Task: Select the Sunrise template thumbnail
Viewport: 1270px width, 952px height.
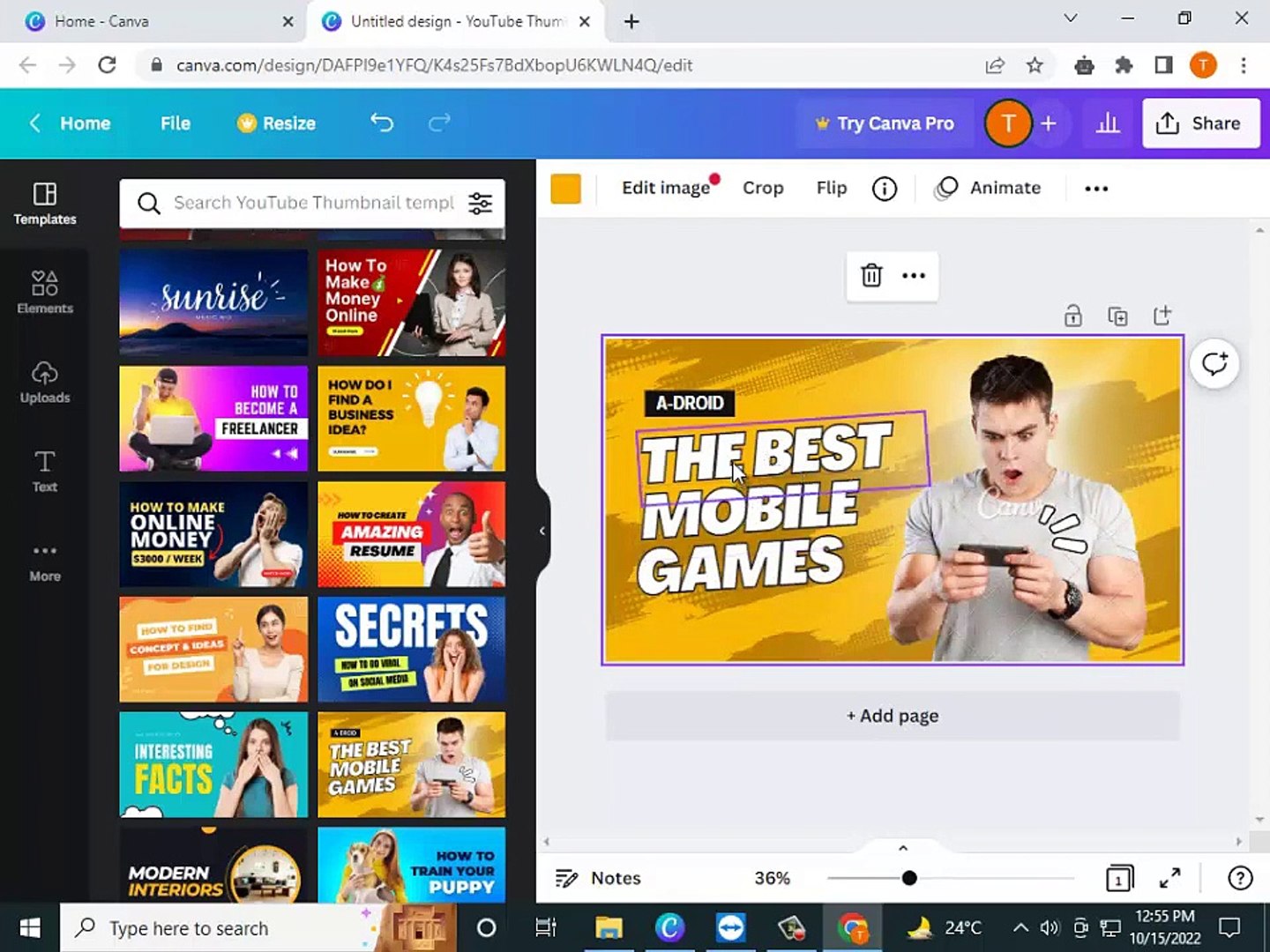Action: pyautogui.click(x=213, y=302)
